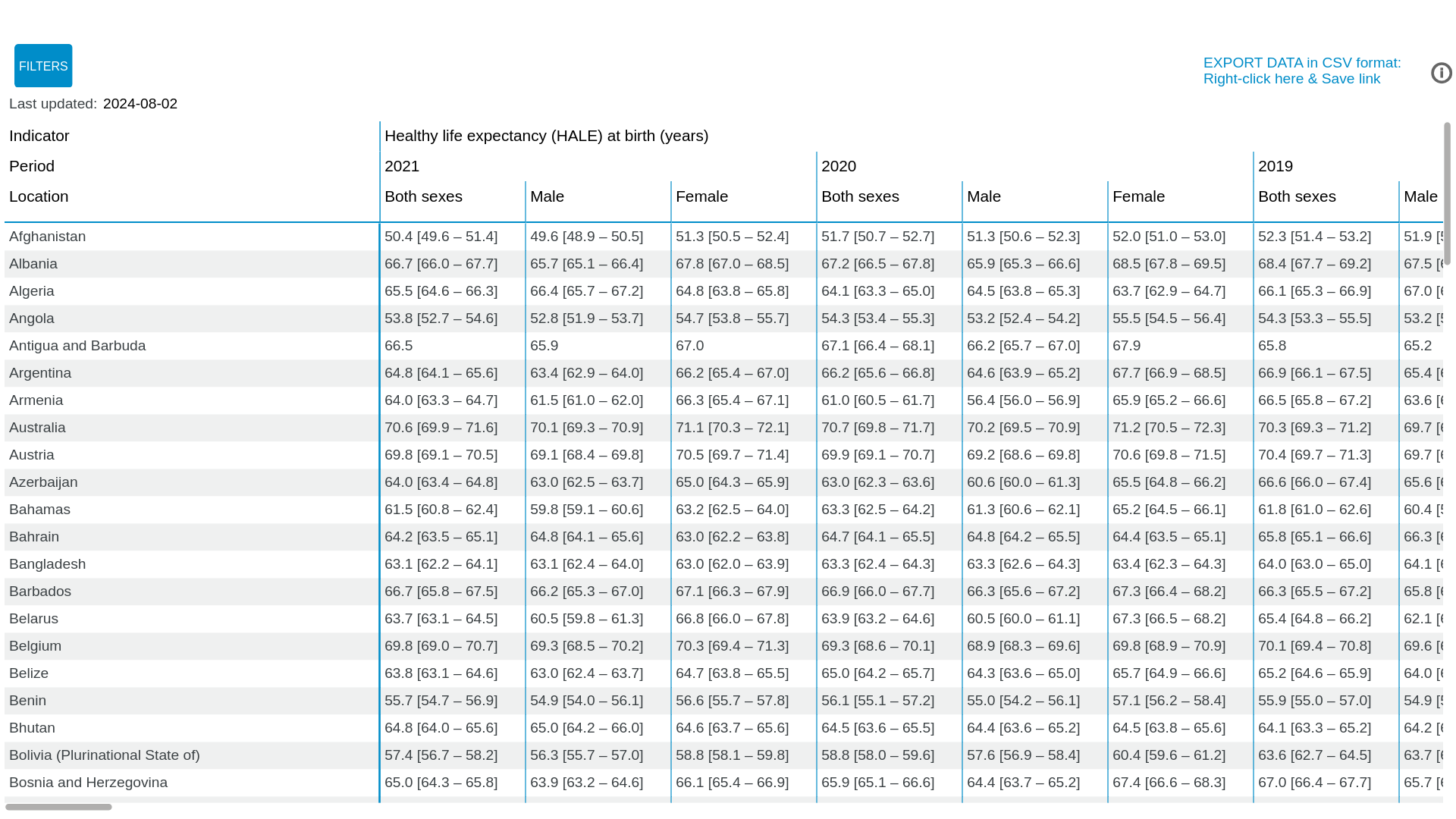This screenshot has height=819, width=1456.
Task: Select the Afghanistan row label
Action: (x=47, y=237)
